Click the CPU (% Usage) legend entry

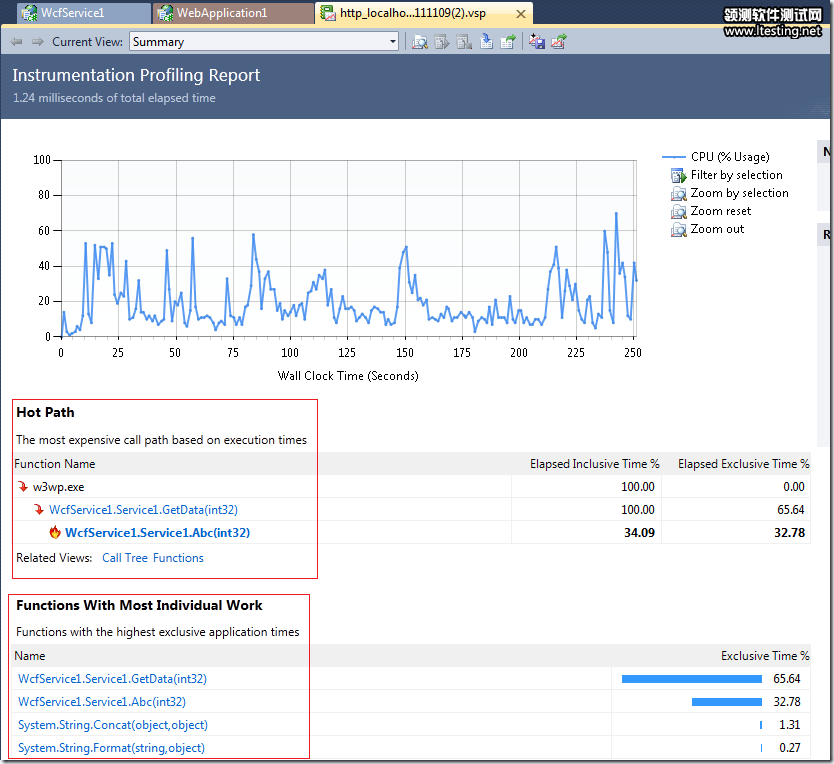pyautogui.click(x=716, y=157)
